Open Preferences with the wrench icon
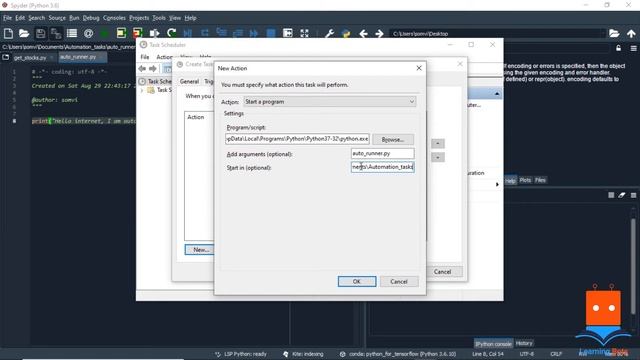This screenshot has width=640, height=360. point(329,33)
